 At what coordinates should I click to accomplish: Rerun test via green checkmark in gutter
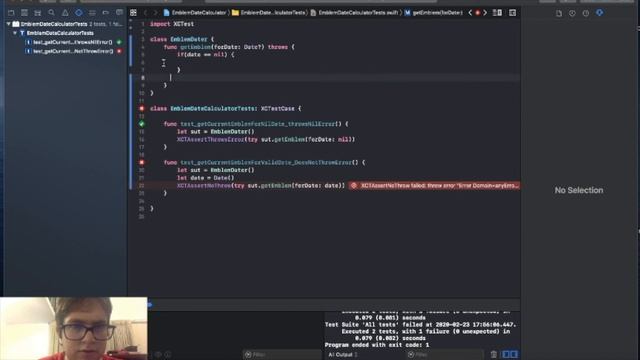142,124
